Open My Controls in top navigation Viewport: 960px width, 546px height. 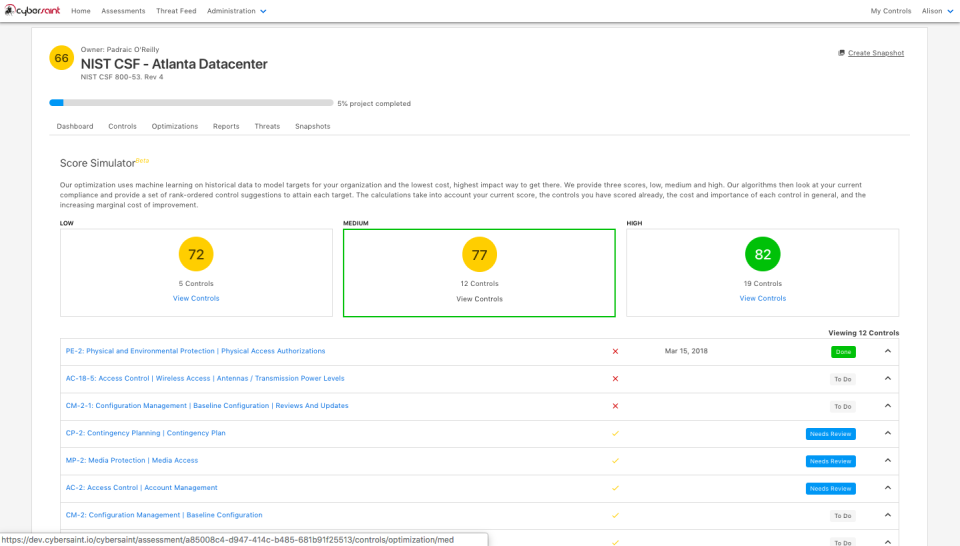point(891,11)
